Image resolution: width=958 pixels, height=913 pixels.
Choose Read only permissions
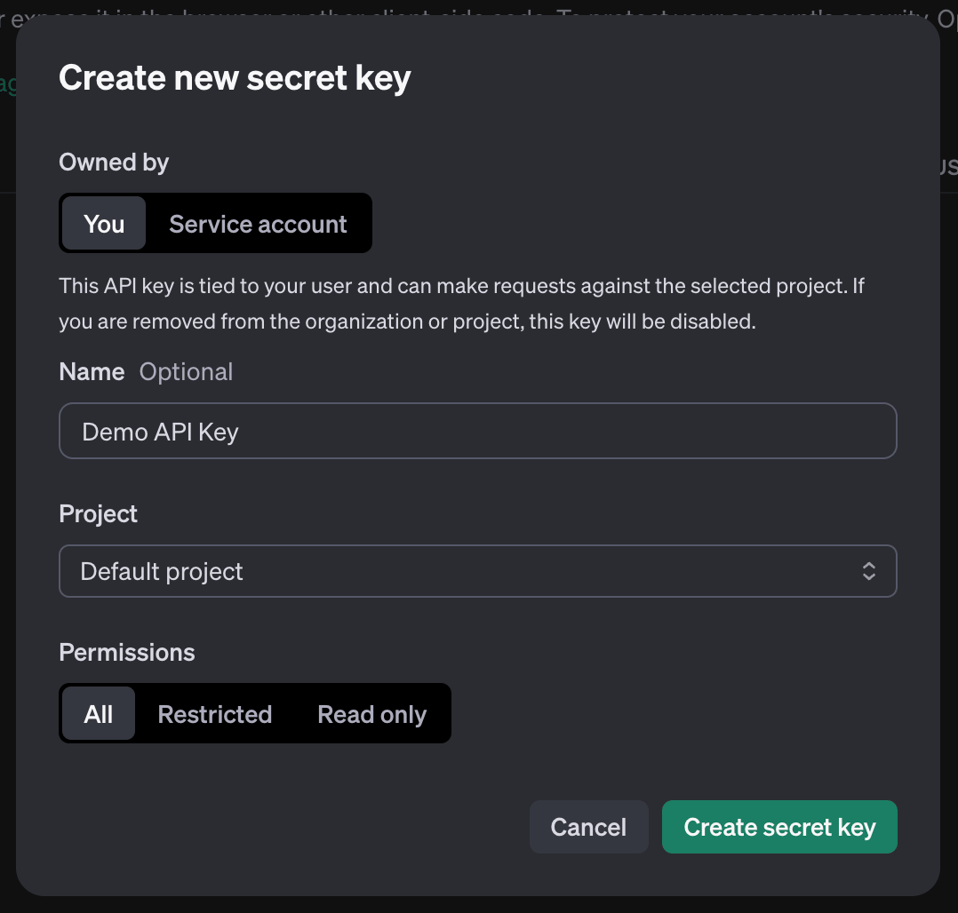[371, 713]
